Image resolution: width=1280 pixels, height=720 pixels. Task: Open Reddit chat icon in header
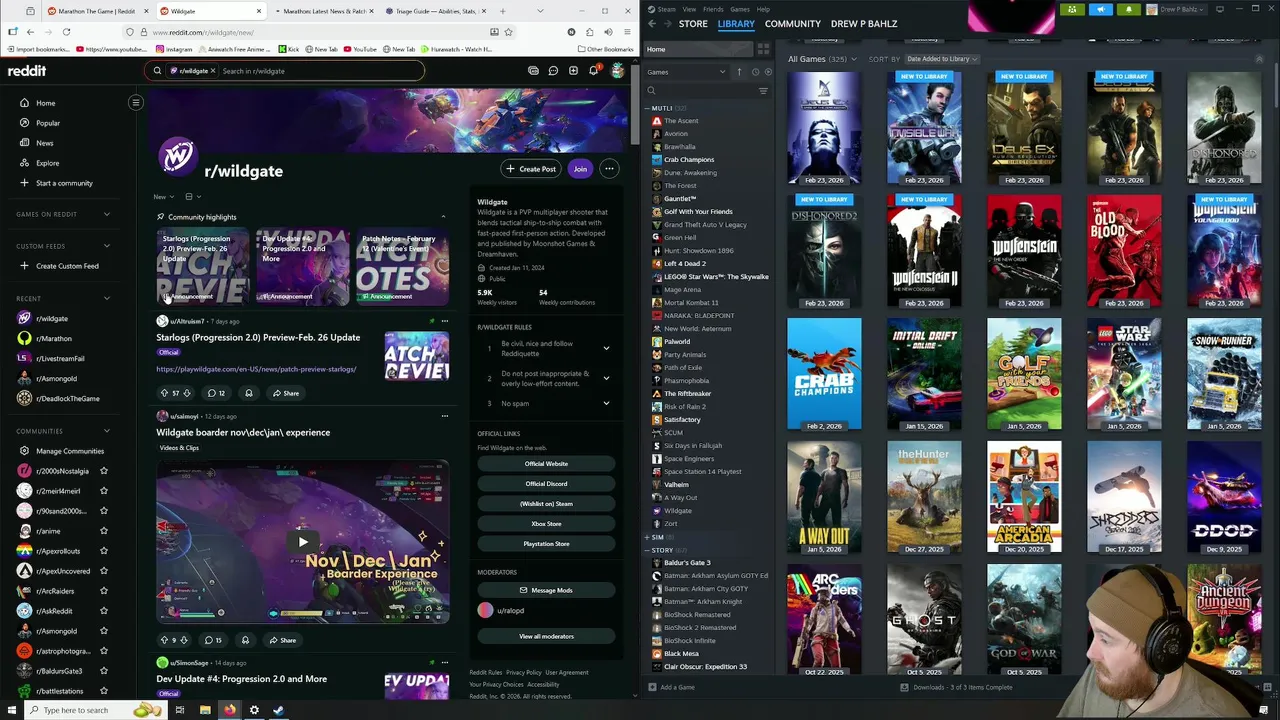tap(553, 71)
